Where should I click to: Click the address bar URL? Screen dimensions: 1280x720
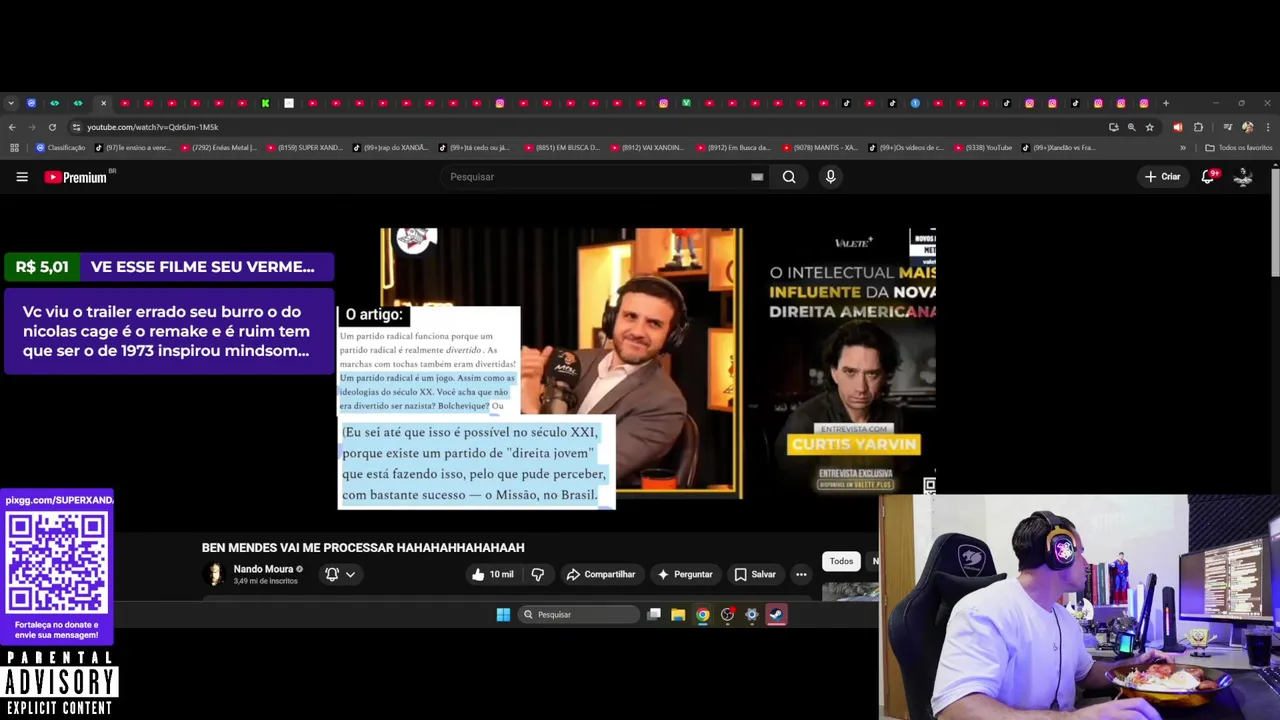click(x=152, y=127)
